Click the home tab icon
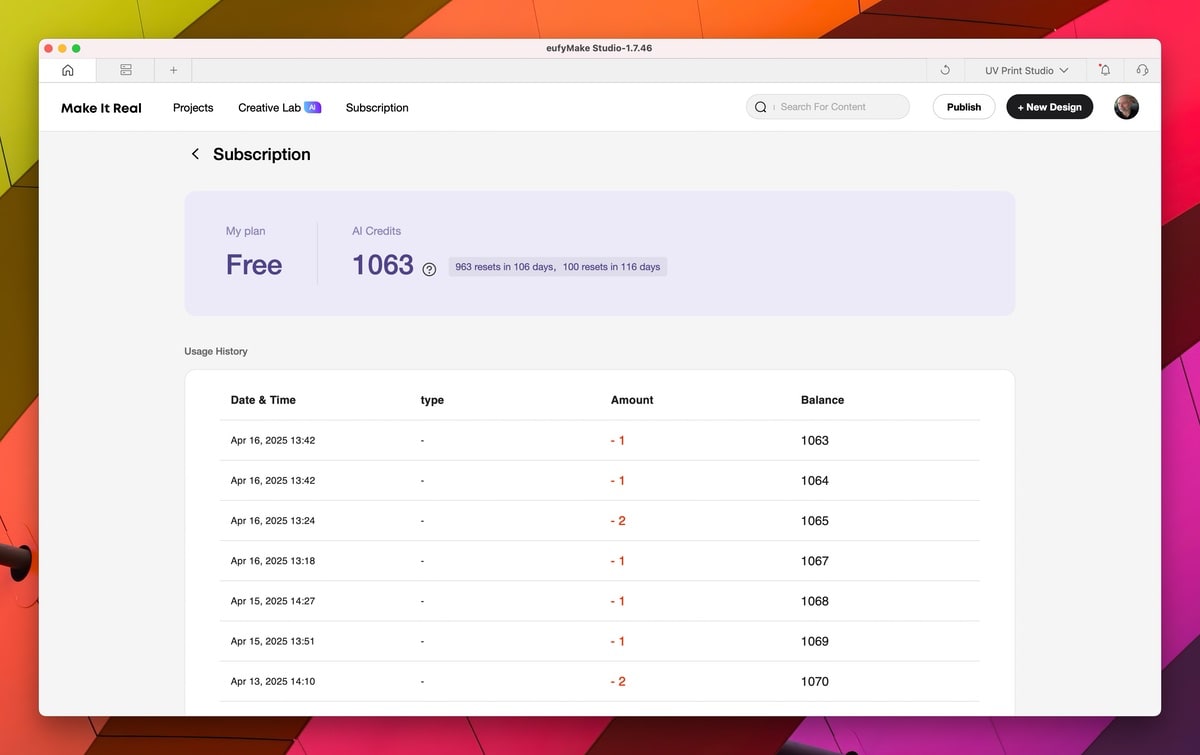 coord(68,70)
